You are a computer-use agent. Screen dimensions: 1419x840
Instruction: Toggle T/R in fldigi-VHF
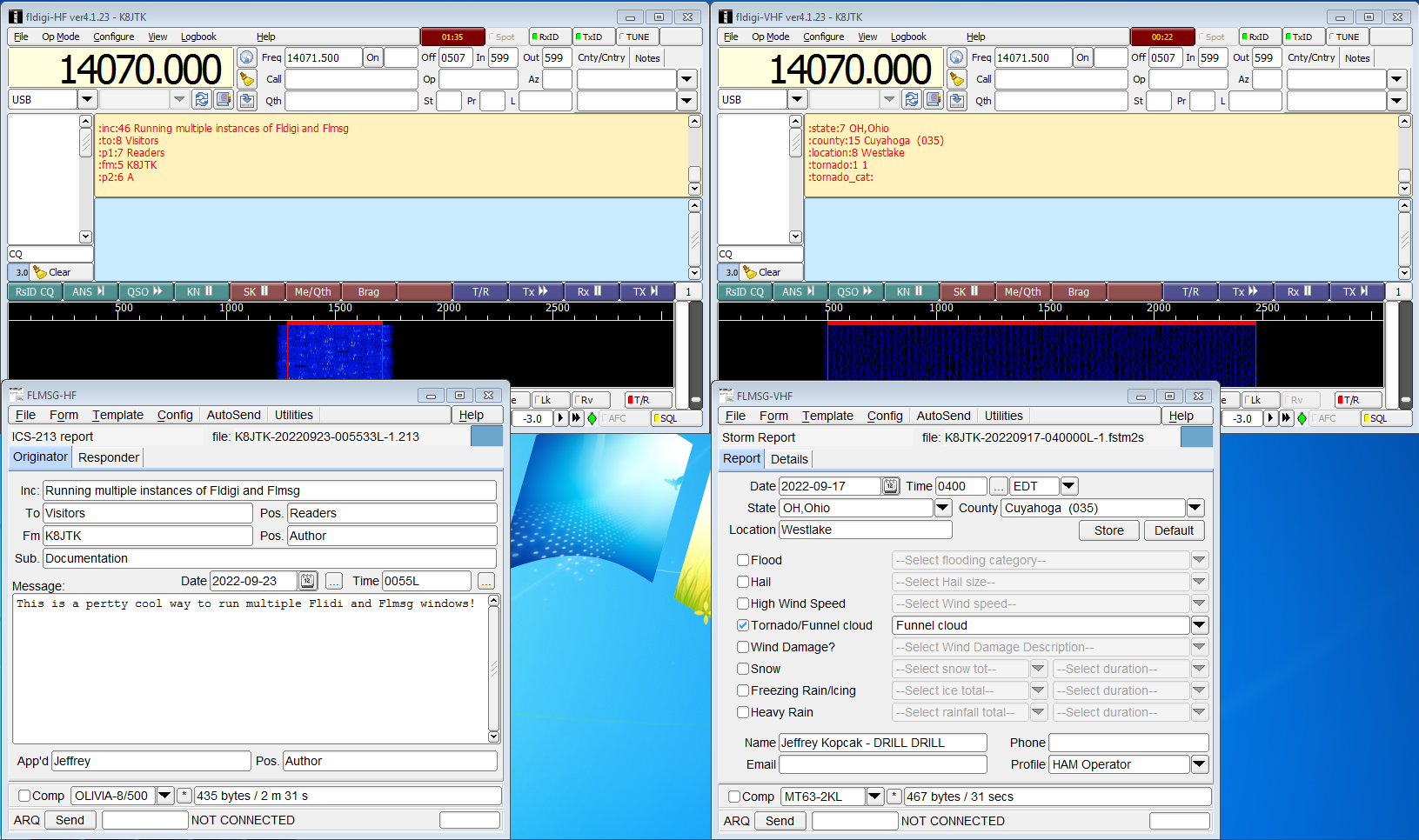click(1358, 400)
